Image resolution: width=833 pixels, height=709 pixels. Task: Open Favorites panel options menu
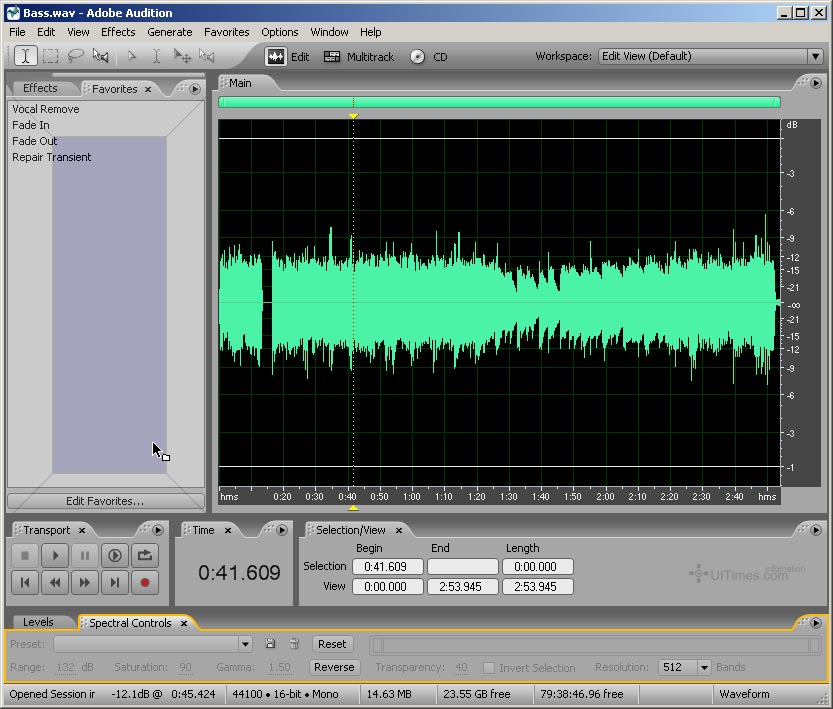point(195,89)
